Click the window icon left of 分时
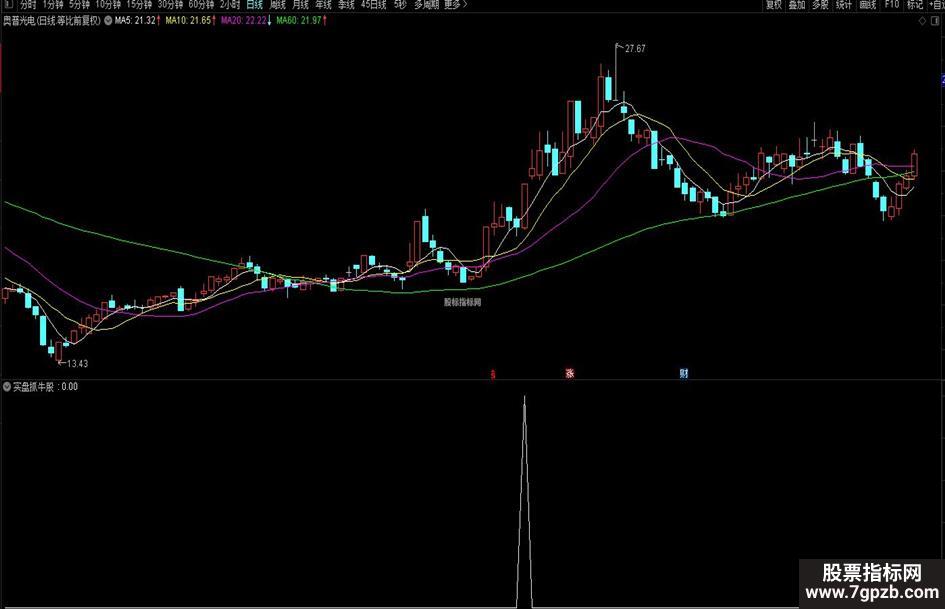The image size is (945, 609). click(8, 4)
